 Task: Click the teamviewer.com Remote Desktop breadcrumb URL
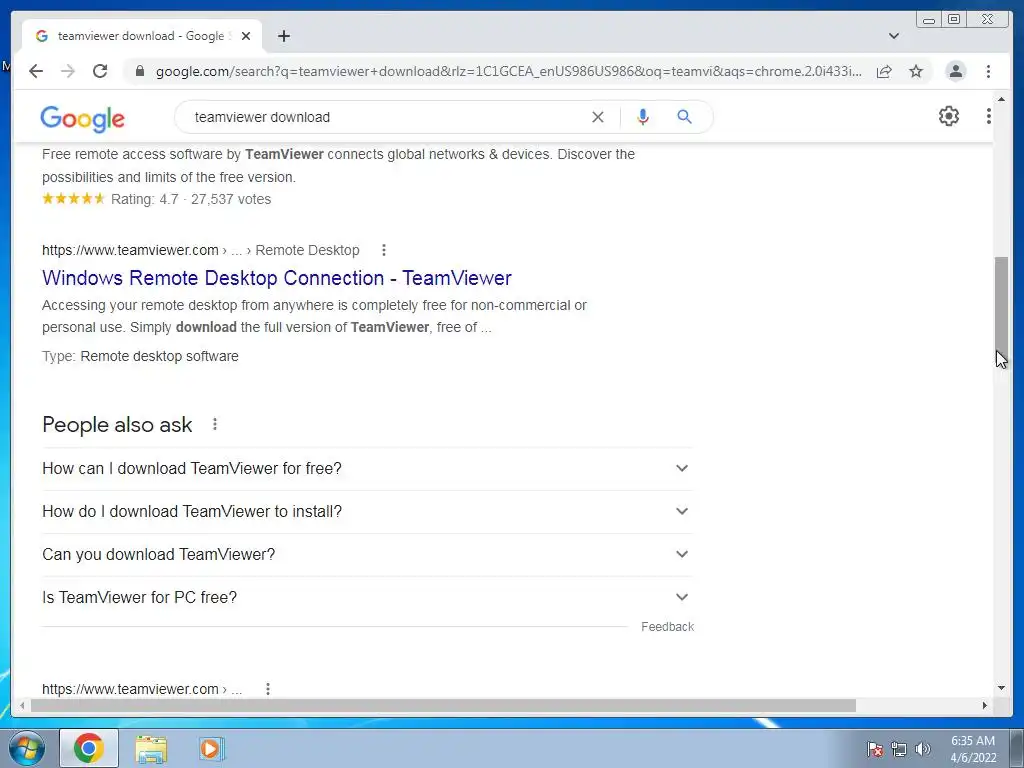point(200,250)
